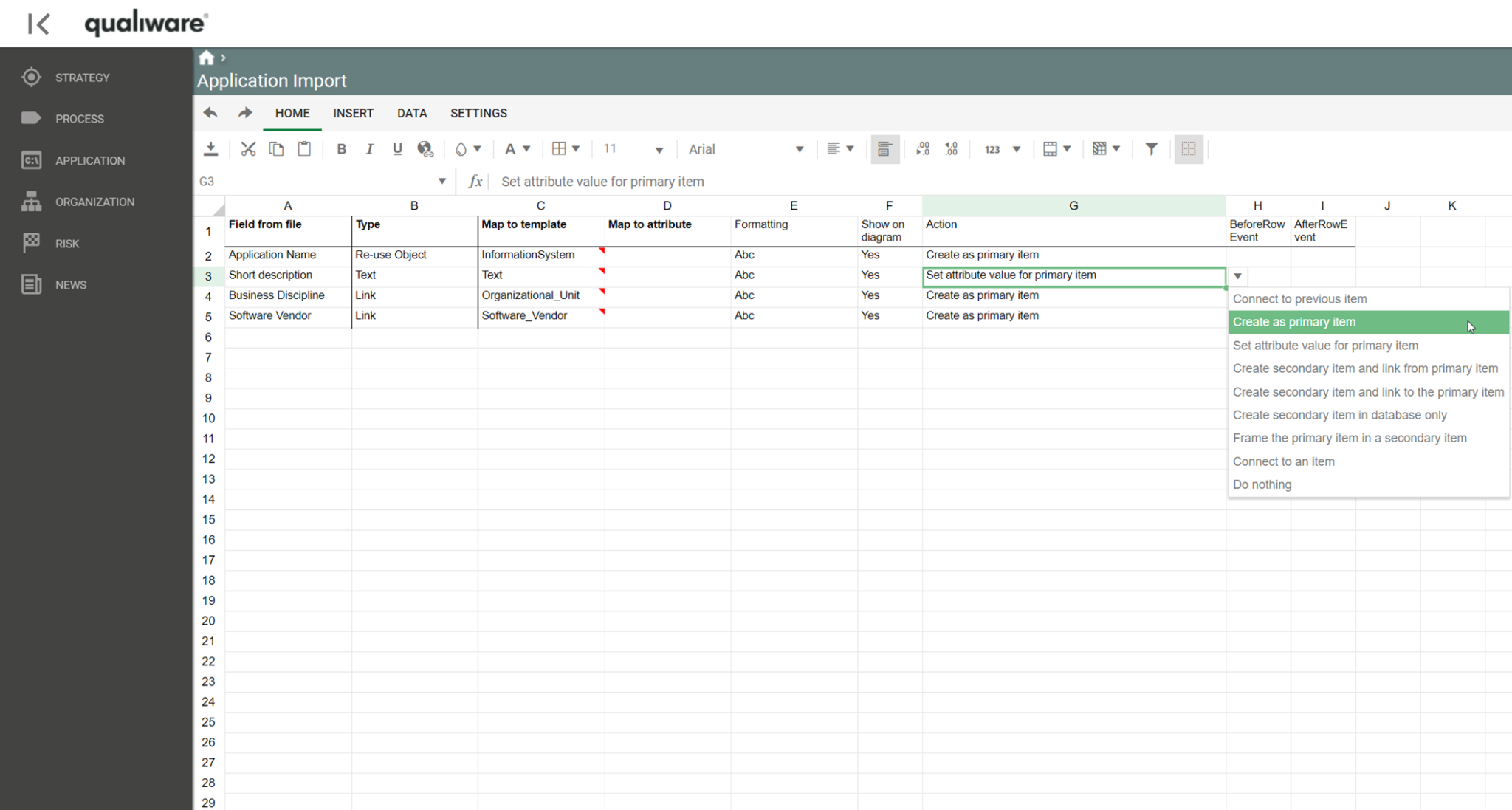Switch to the Insert tab

coord(353,113)
